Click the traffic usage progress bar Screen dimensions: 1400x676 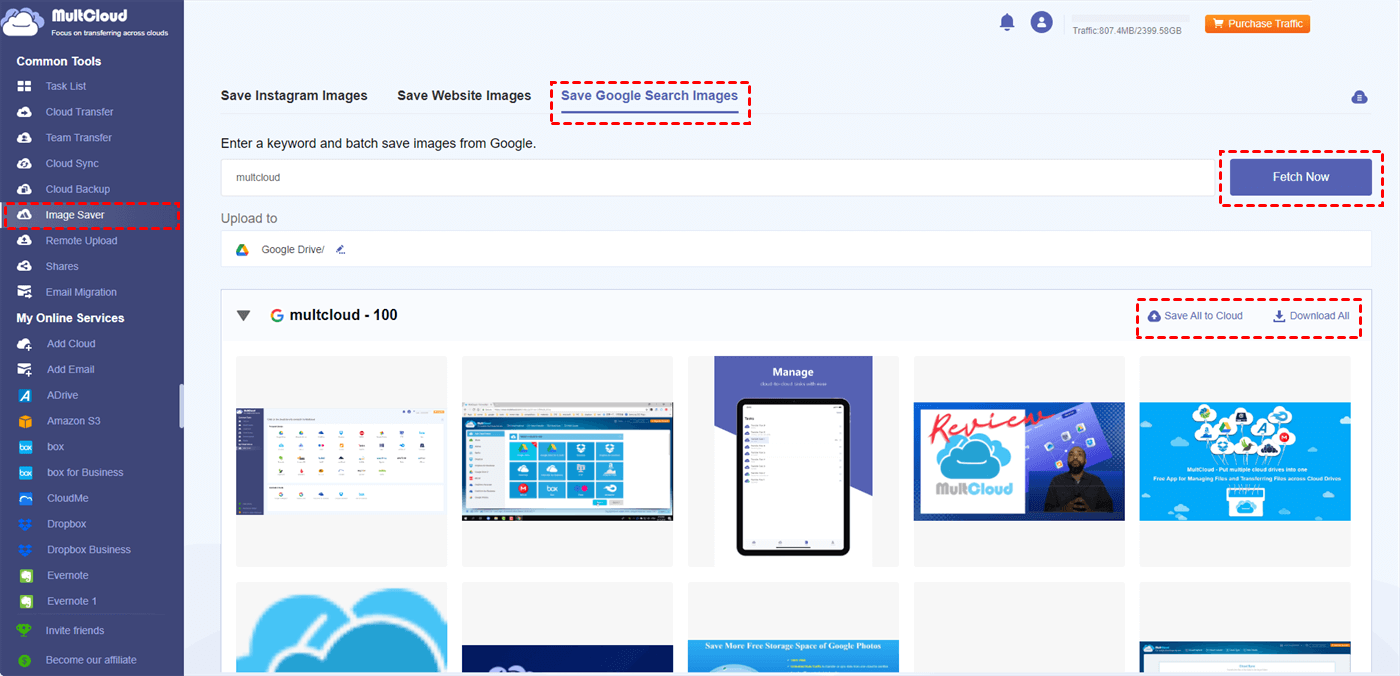[1131, 19]
